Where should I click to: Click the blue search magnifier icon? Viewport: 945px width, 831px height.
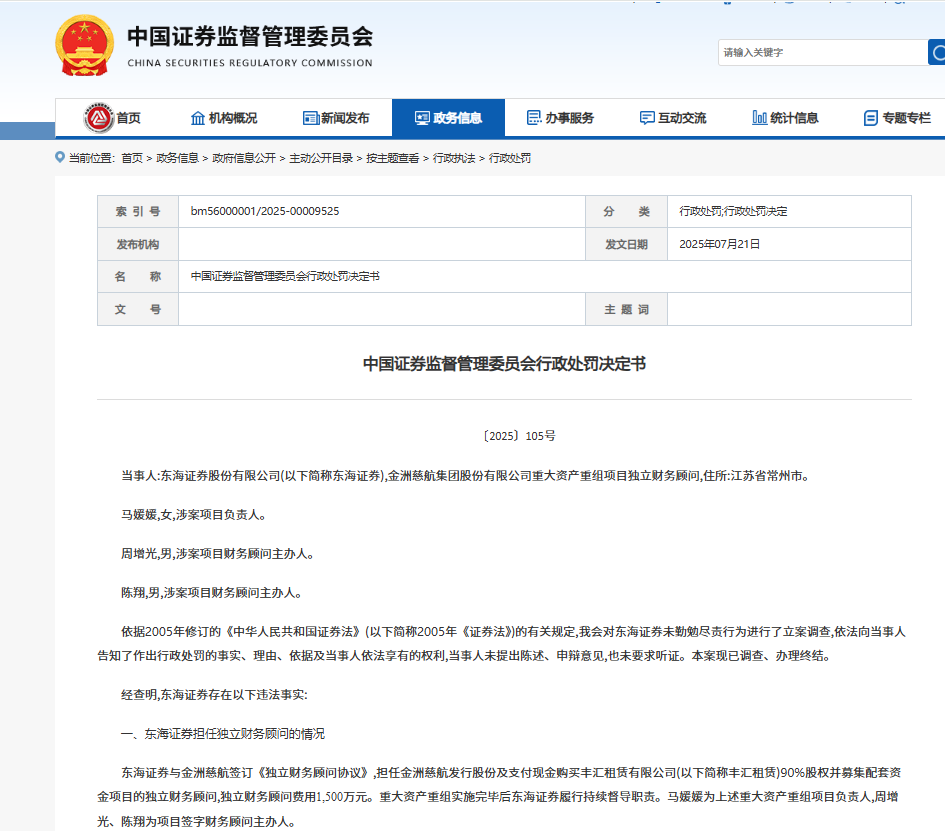(938, 52)
